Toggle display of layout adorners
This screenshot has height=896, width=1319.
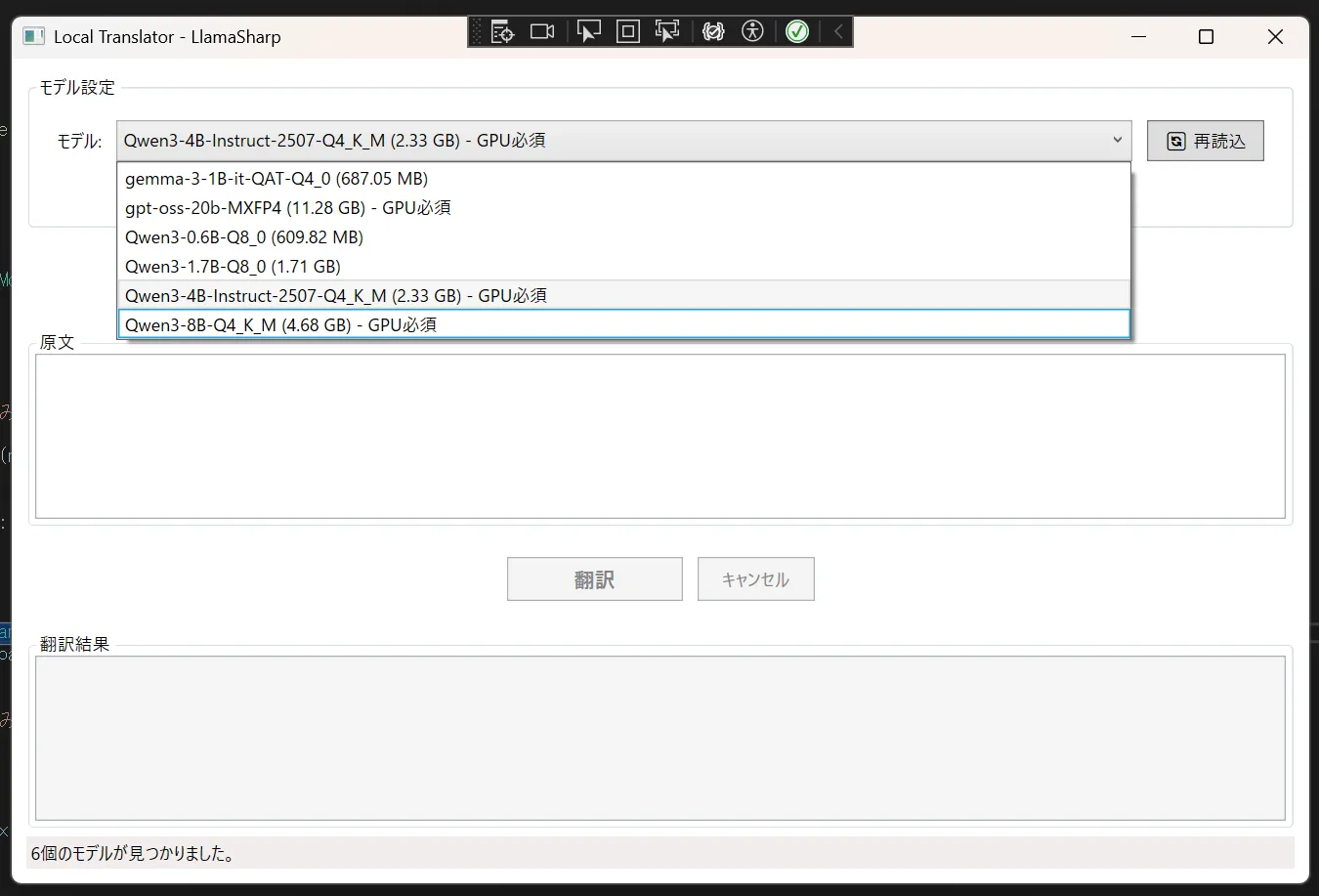coord(628,32)
